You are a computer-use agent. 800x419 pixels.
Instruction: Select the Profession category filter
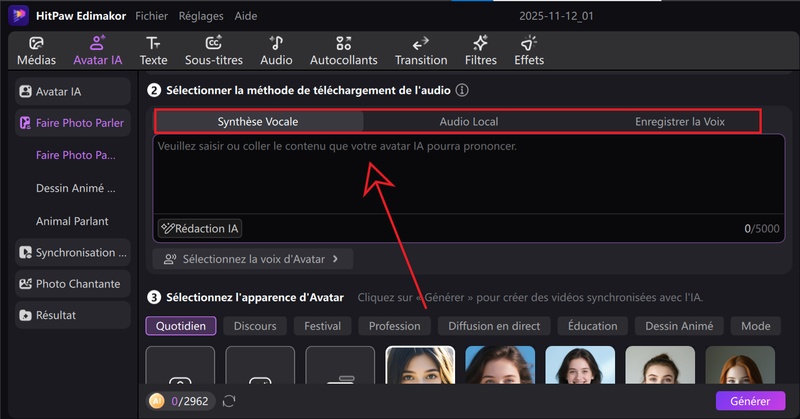click(394, 326)
